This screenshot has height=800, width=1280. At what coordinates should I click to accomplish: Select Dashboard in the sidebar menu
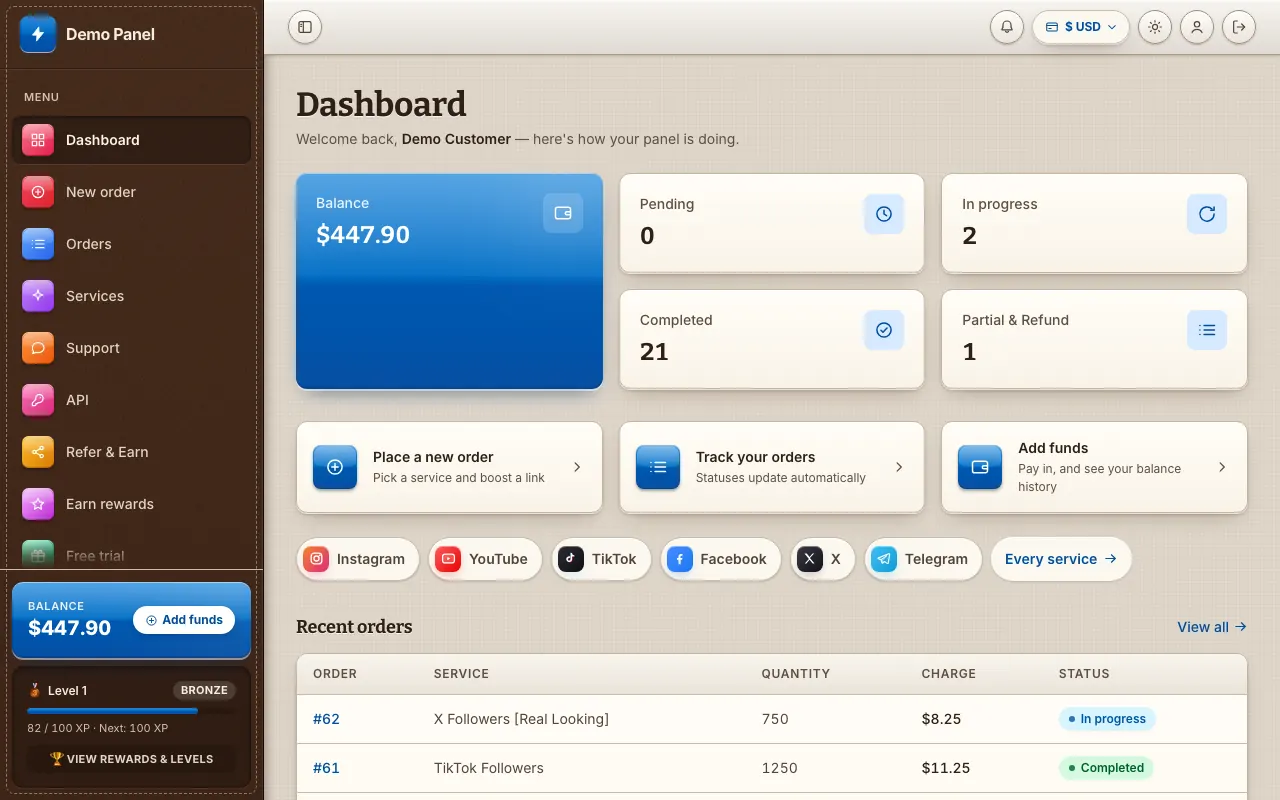[x=131, y=140]
